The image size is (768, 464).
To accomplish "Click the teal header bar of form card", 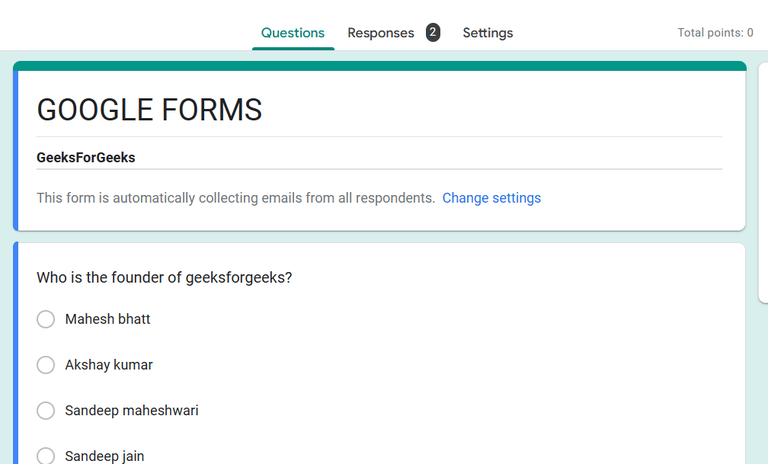I will click(x=380, y=66).
